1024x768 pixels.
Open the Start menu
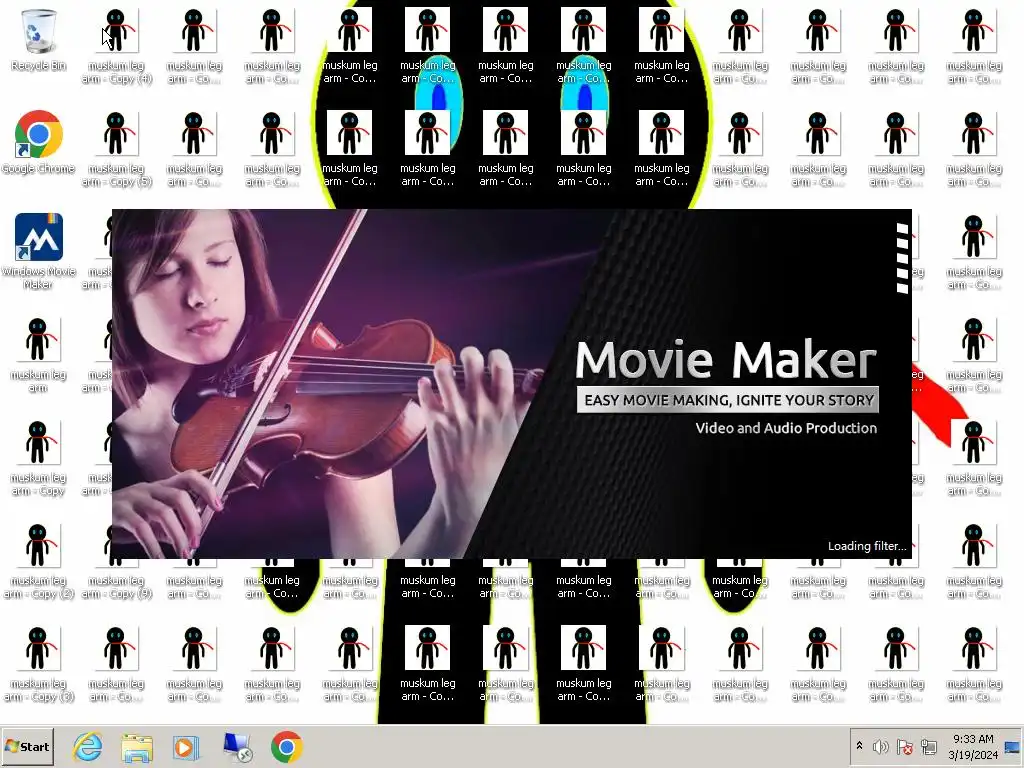pyautogui.click(x=27, y=746)
